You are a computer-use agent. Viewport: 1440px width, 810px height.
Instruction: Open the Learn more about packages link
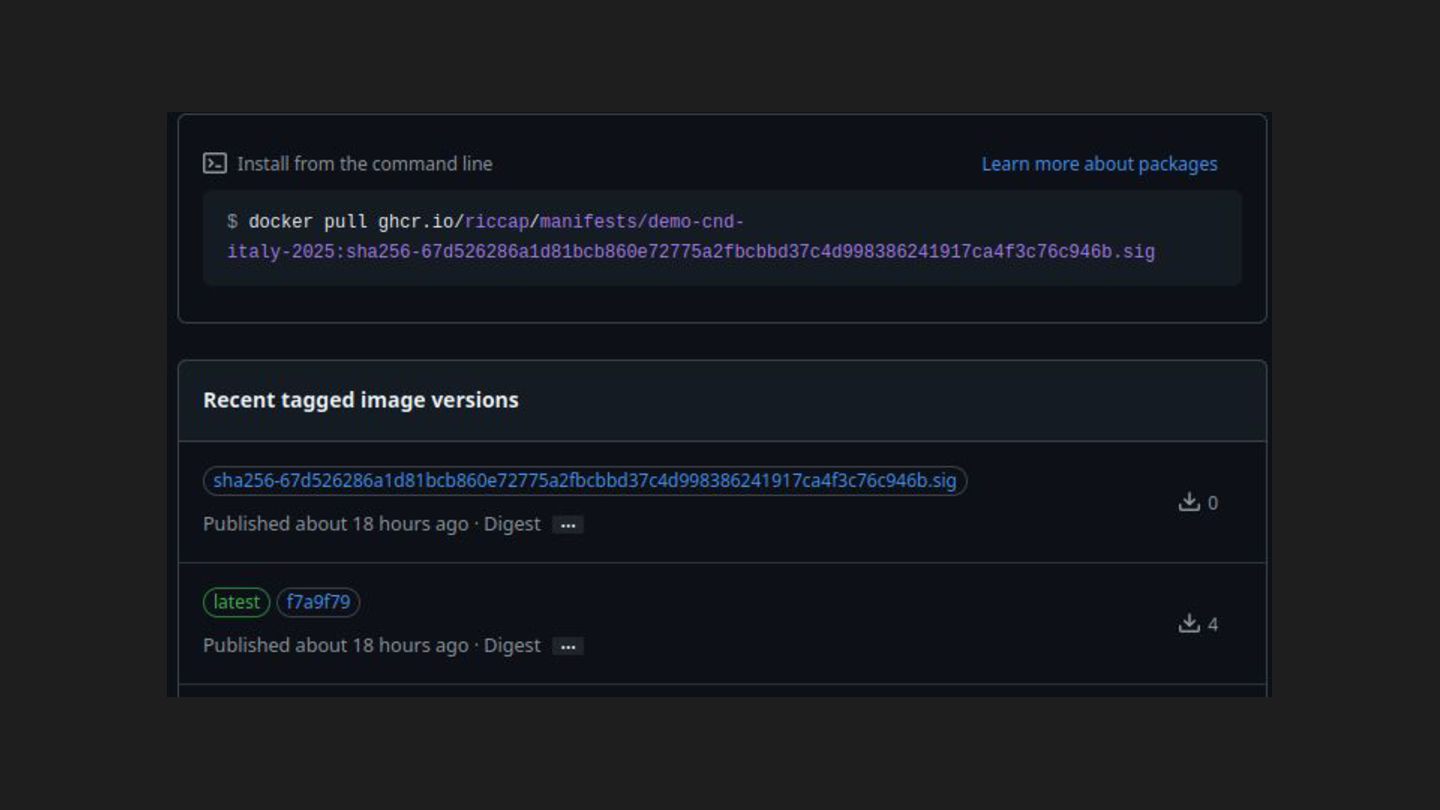pos(1099,164)
